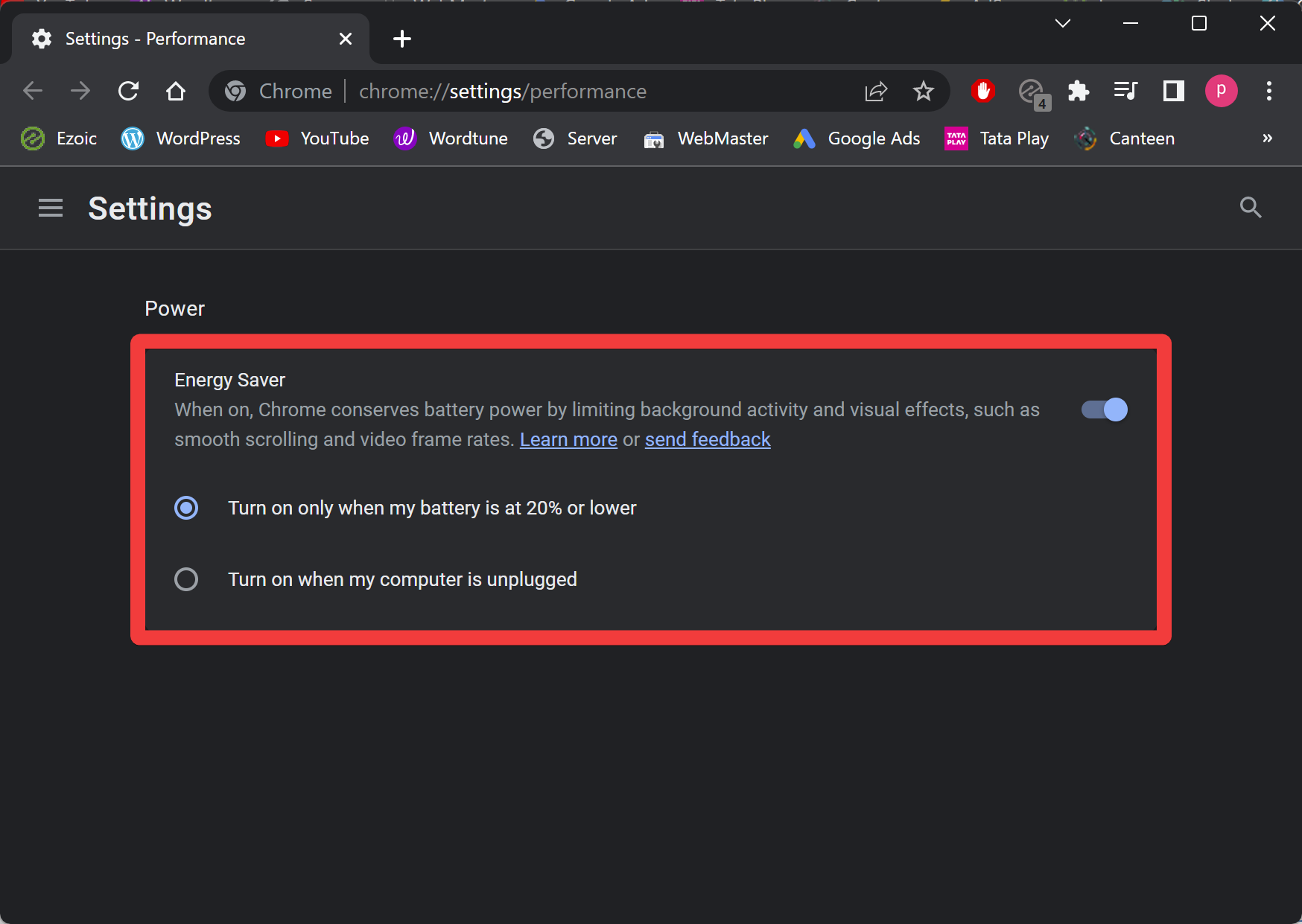1302x924 pixels.
Task: Click the browser forward arrow
Action: tap(80, 91)
